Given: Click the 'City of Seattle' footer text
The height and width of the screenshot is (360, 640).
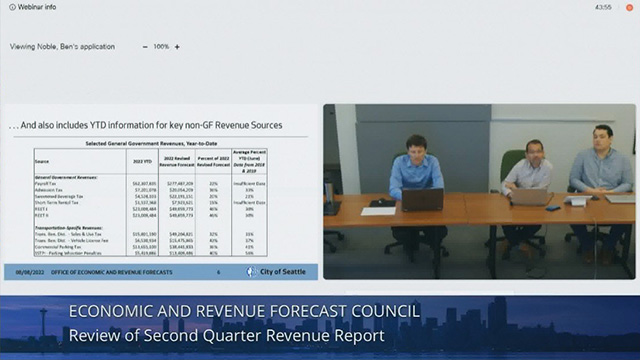Looking at the screenshot, I should pos(282,272).
